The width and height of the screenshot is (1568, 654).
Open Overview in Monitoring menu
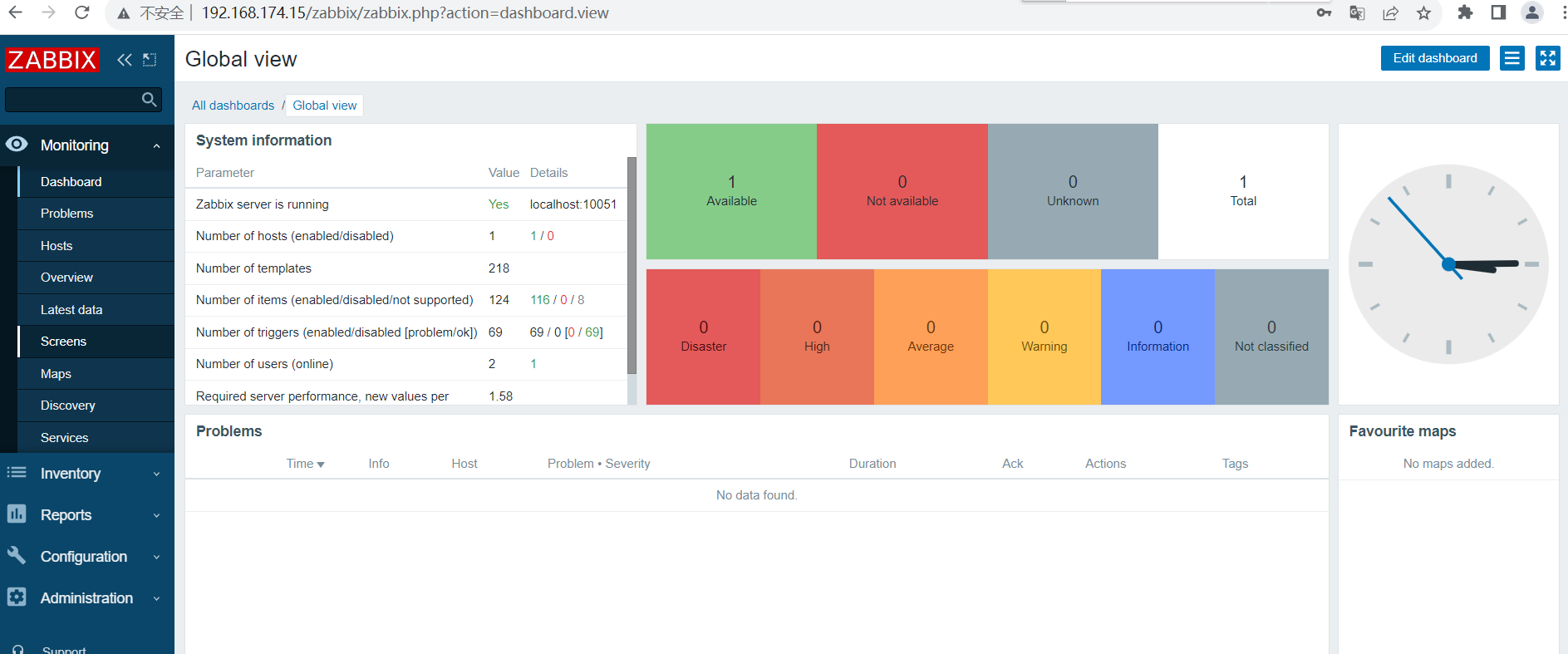coord(96,278)
